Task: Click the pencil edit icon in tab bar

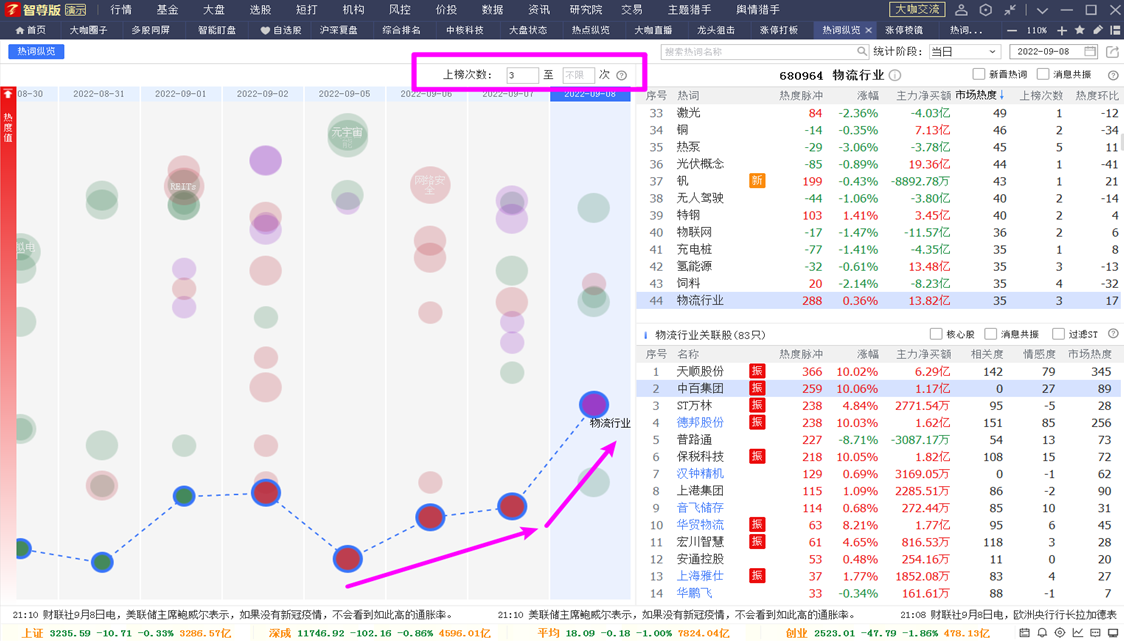Action: (x=1097, y=30)
